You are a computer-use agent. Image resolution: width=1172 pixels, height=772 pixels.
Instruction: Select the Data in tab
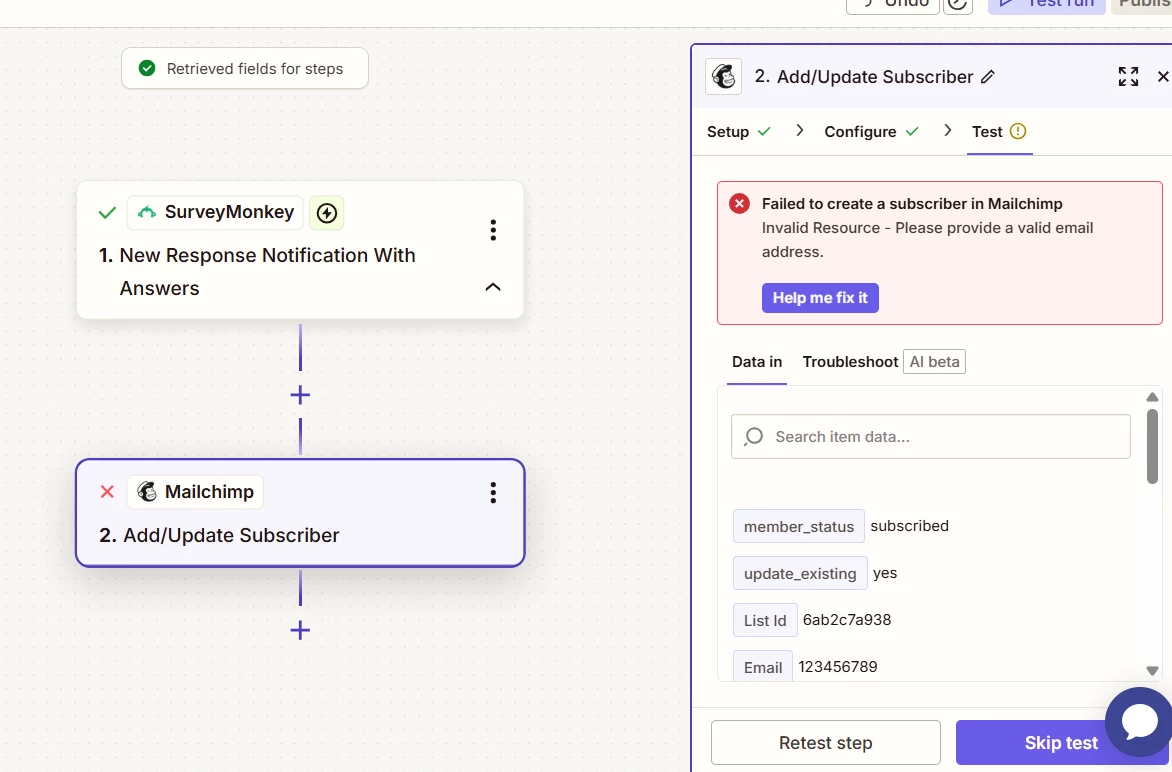(x=756, y=362)
